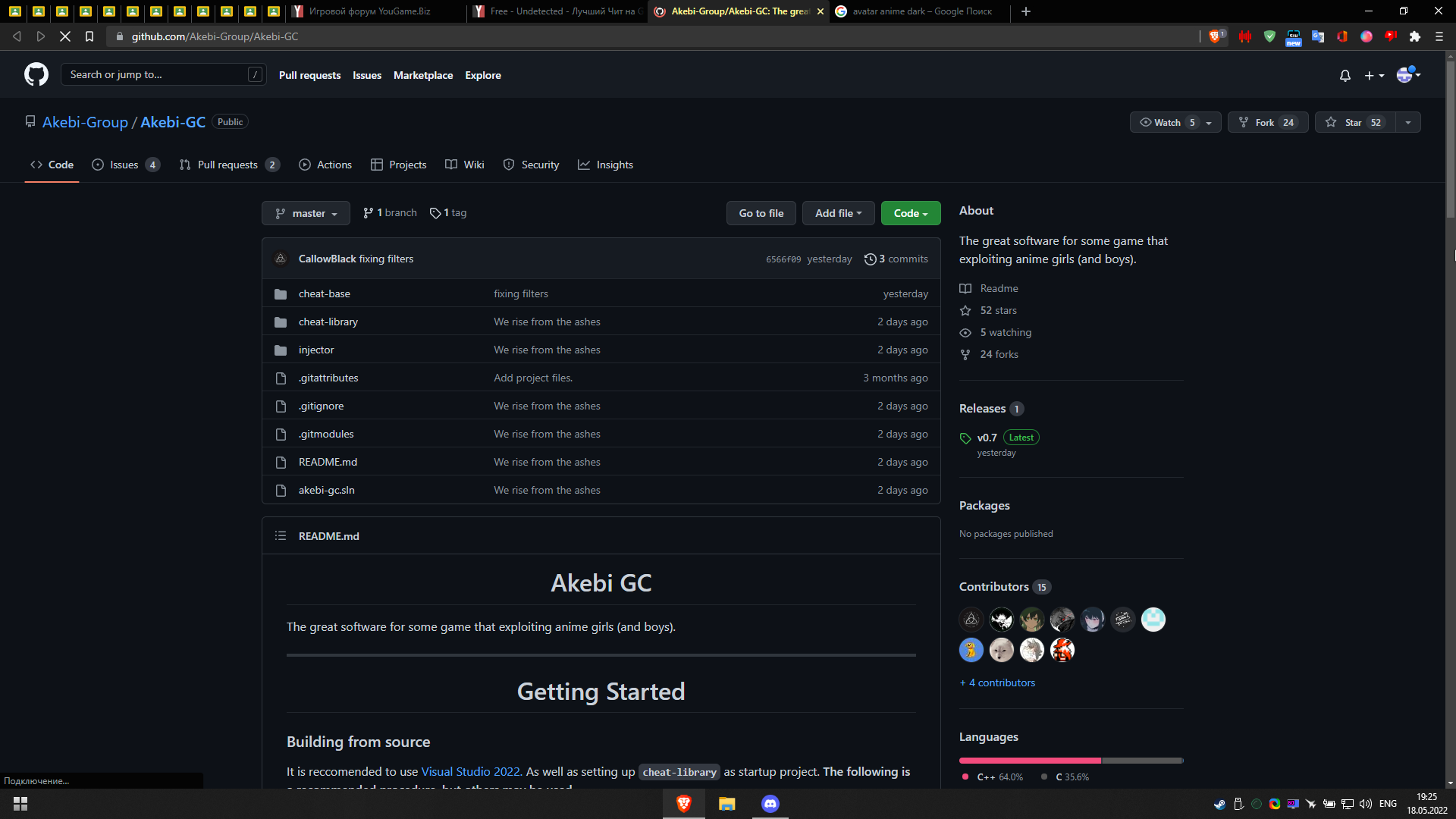Click the CallowBlack commit author avatar
This screenshot has width=1456, height=819.
pyautogui.click(x=281, y=259)
